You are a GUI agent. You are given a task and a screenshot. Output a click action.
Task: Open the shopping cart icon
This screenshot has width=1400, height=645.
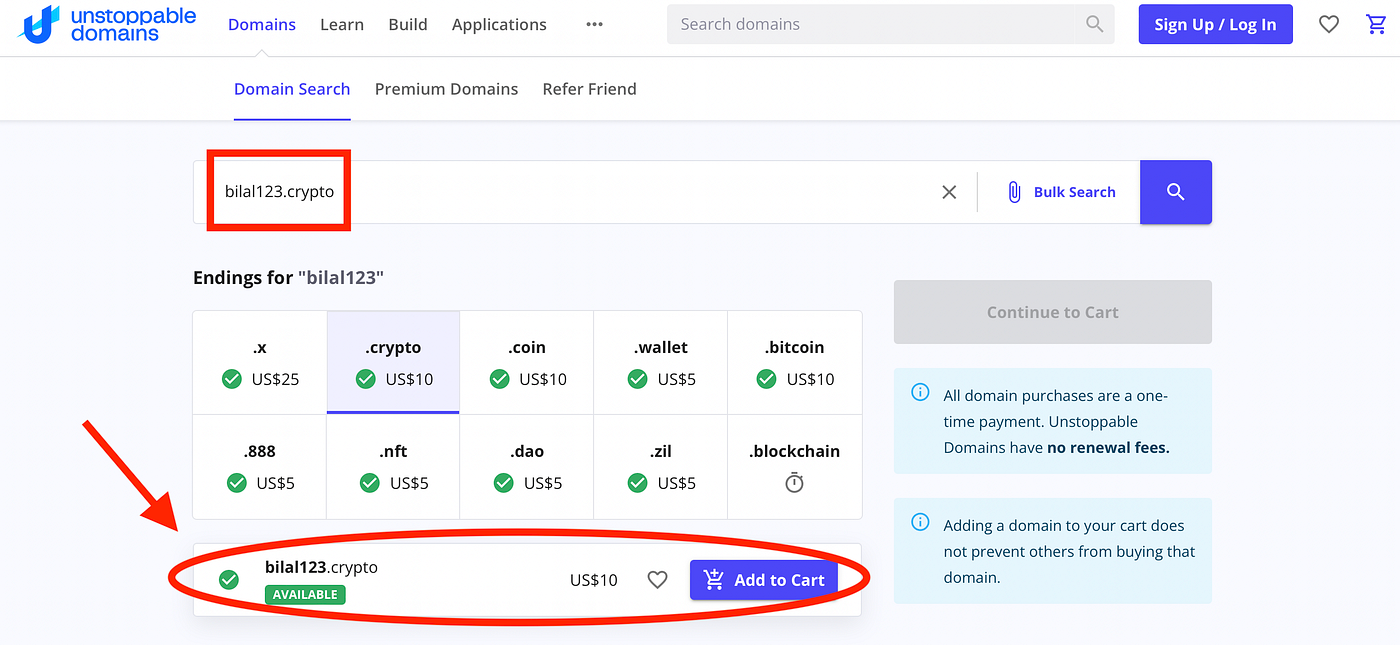click(x=1377, y=25)
